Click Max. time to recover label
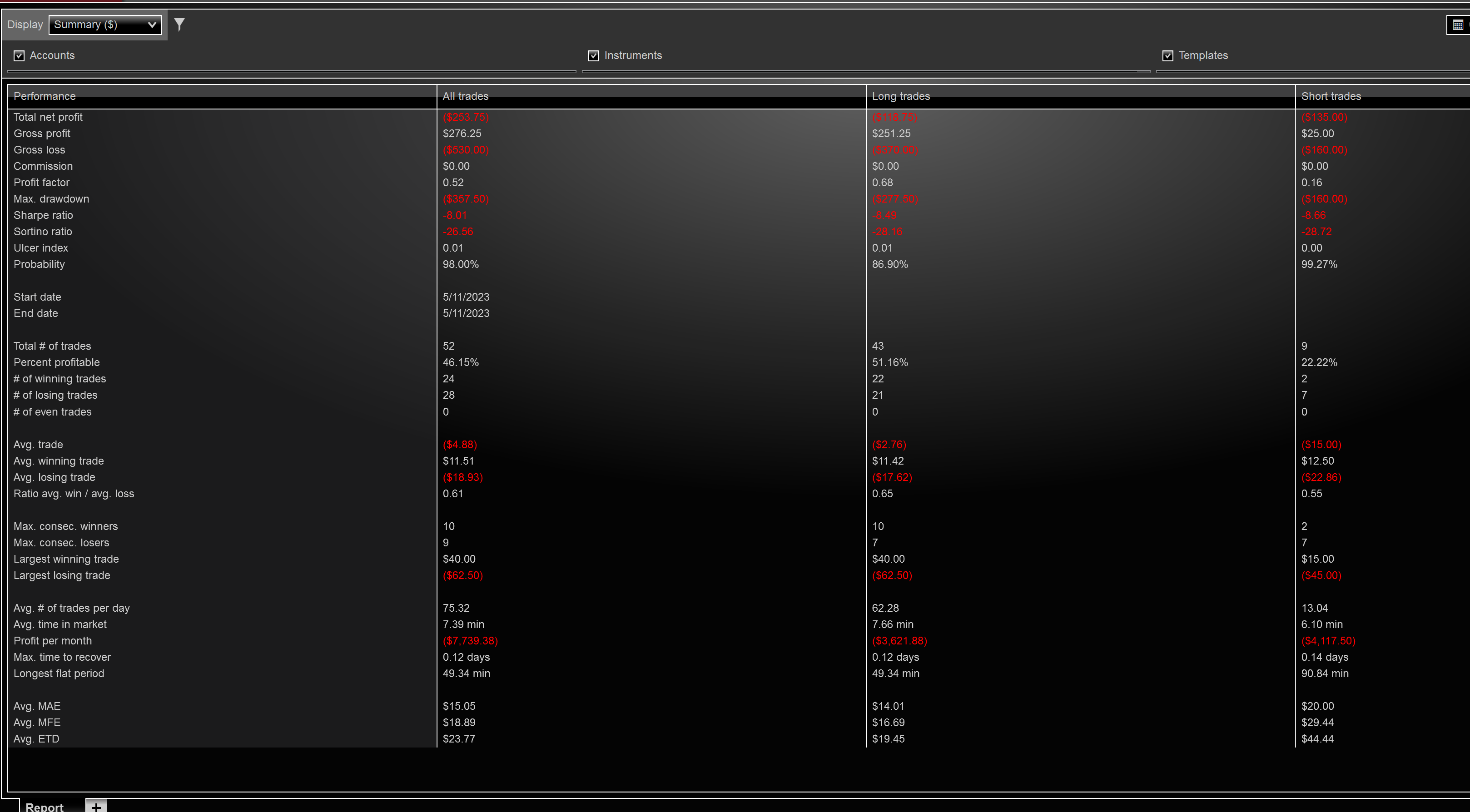Screen dimensions: 1470x812 point(62,657)
